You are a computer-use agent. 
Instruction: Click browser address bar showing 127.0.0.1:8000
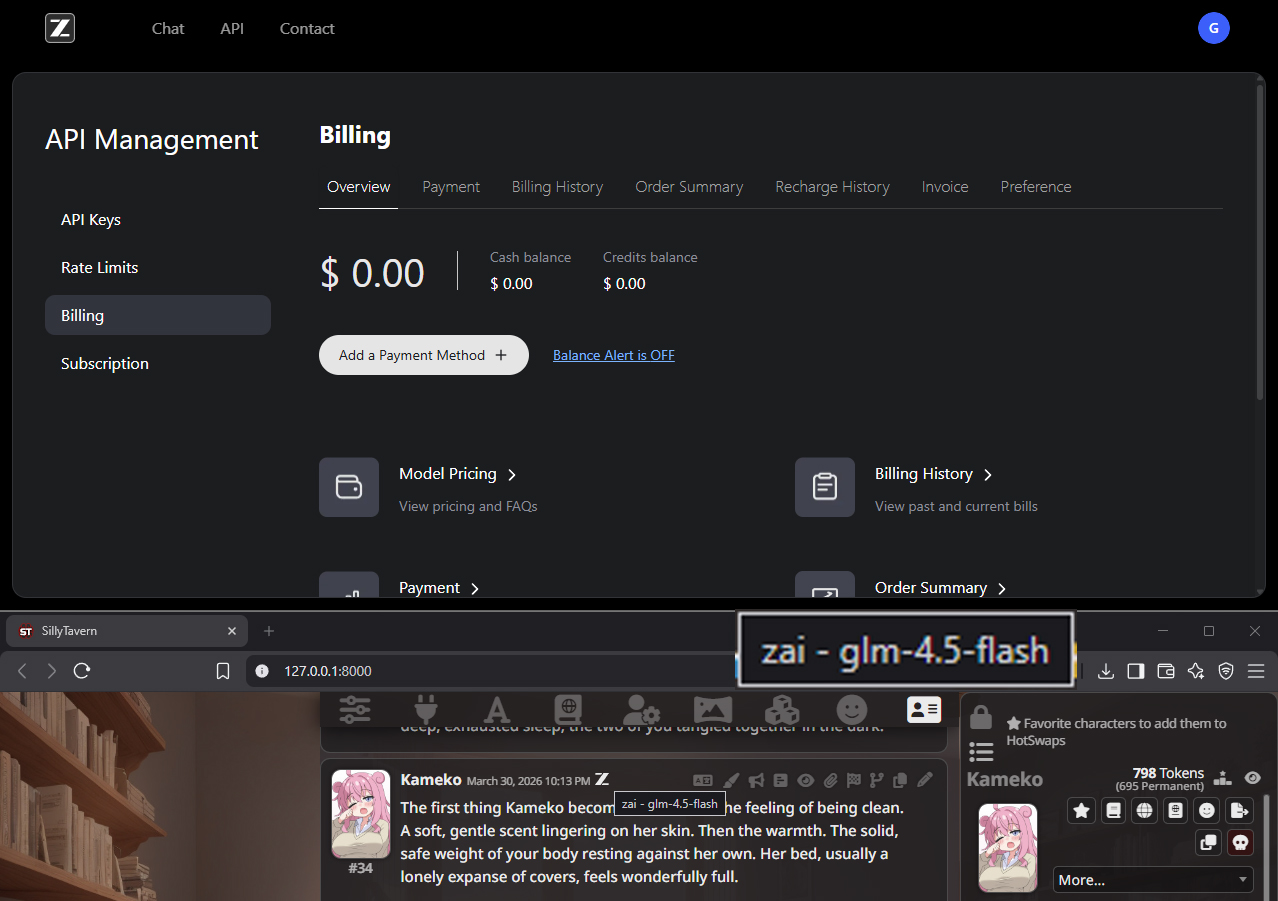point(490,671)
